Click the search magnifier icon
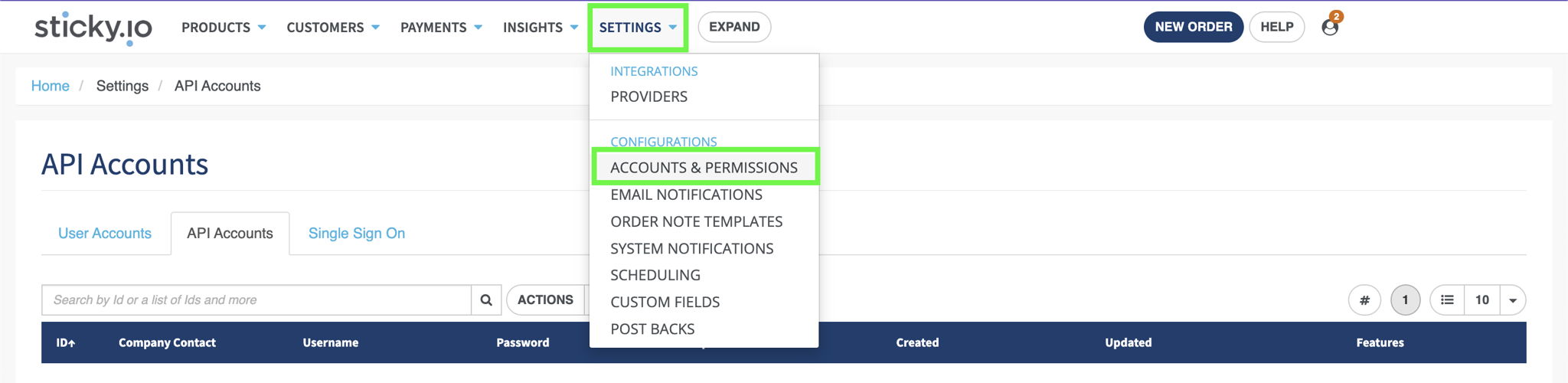The height and width of the screenshot is (383, 1568). (x=486, y=300)
